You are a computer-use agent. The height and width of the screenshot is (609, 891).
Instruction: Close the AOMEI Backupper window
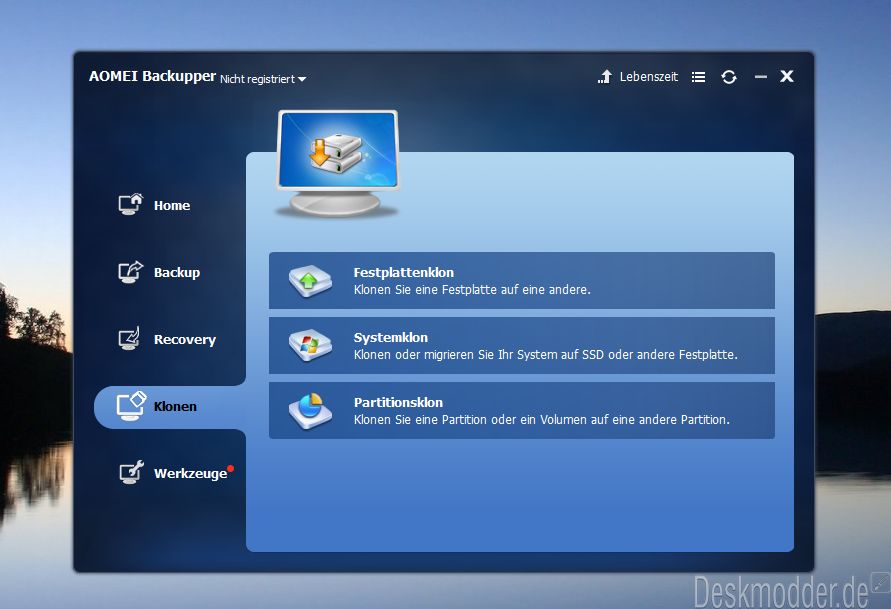[x=786, y=76]
